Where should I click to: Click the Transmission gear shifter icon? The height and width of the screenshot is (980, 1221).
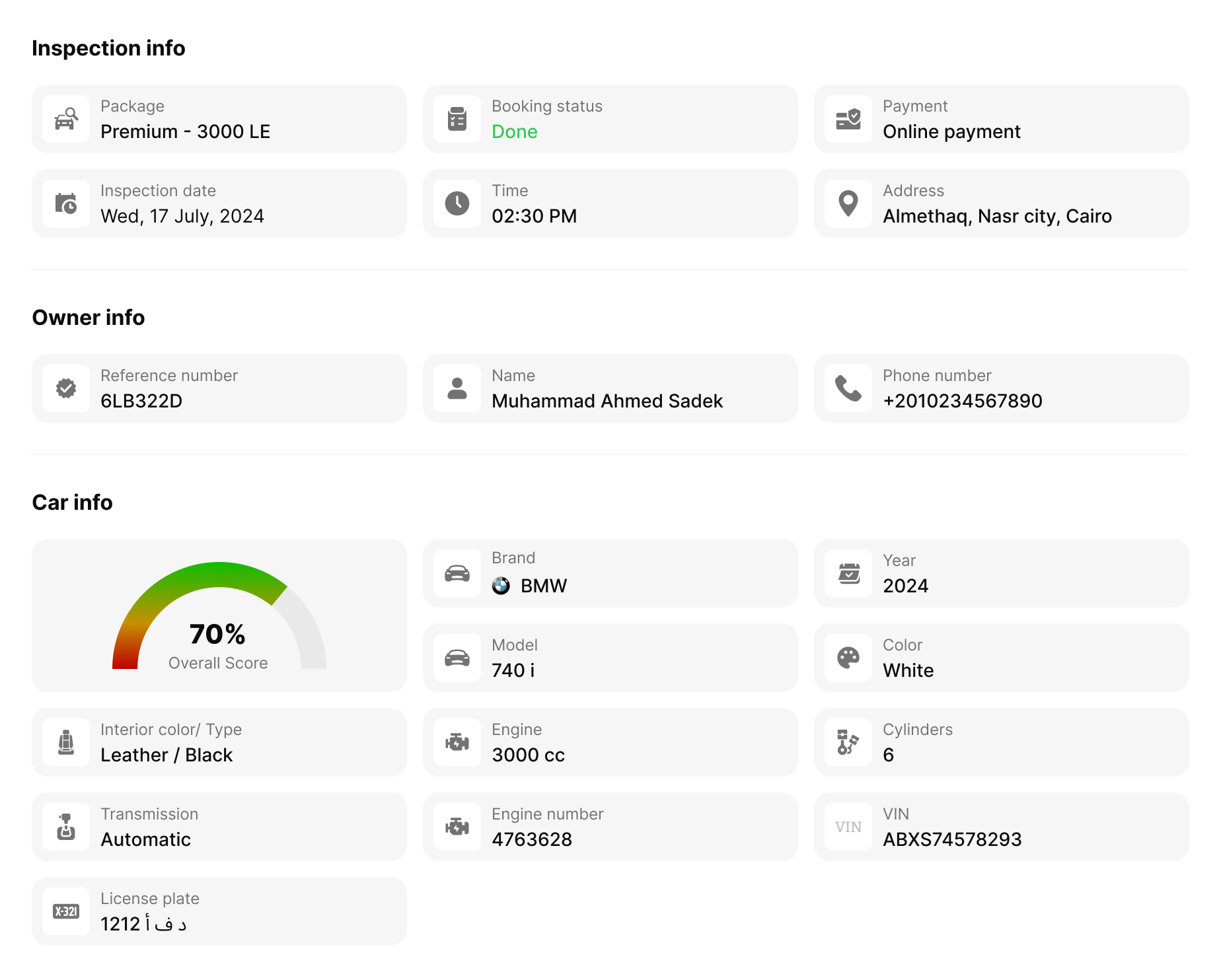click(x=66, y=827)
